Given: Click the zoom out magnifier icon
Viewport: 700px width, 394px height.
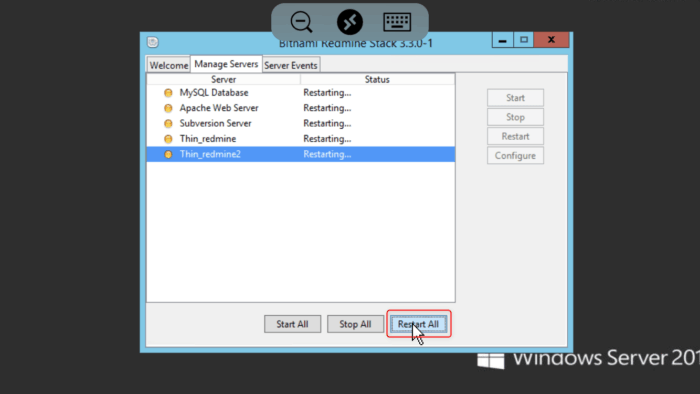Looking at the screenshot, I should (x=301, y=22).
